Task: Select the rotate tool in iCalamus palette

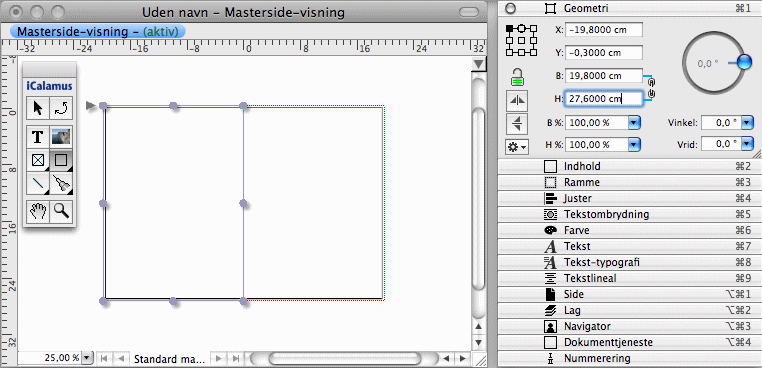Action: [x=61, y=108]
